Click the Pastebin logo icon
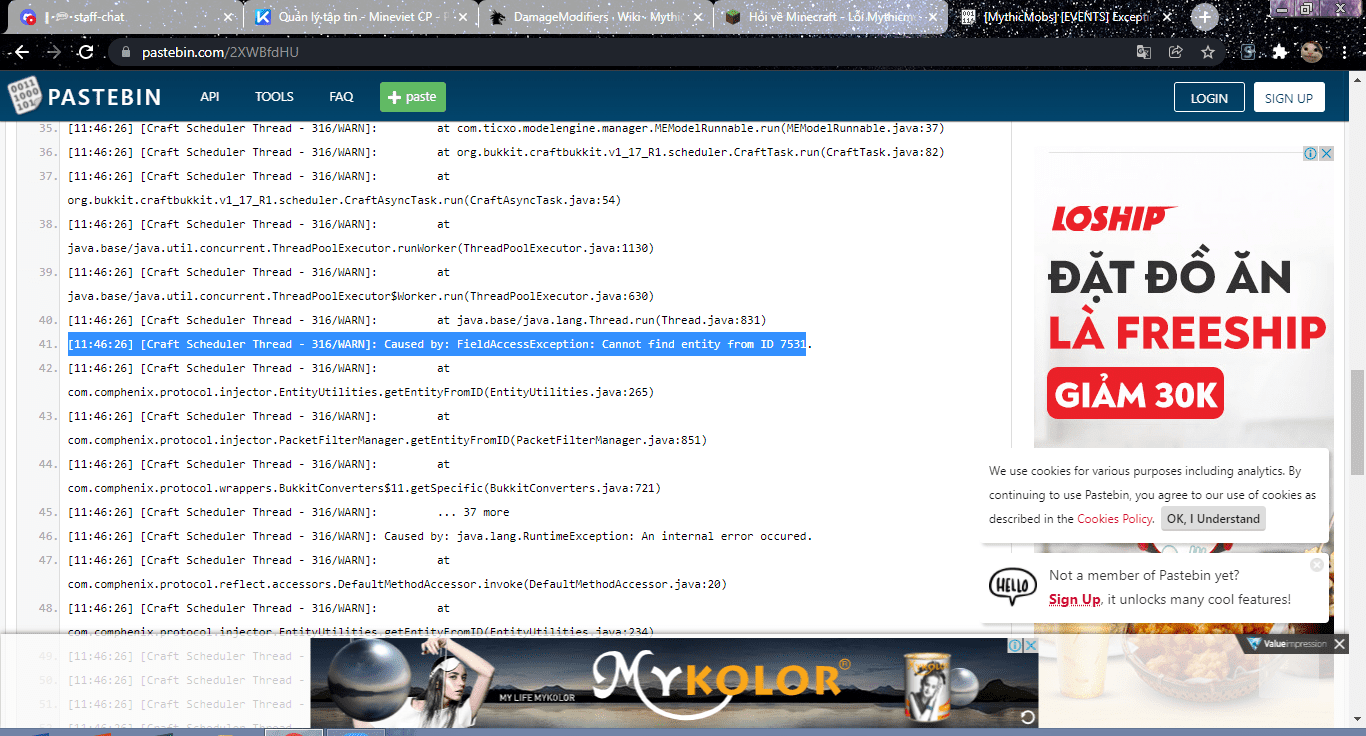The height and width of the screenshot is (736, 1366). (24, 97)
